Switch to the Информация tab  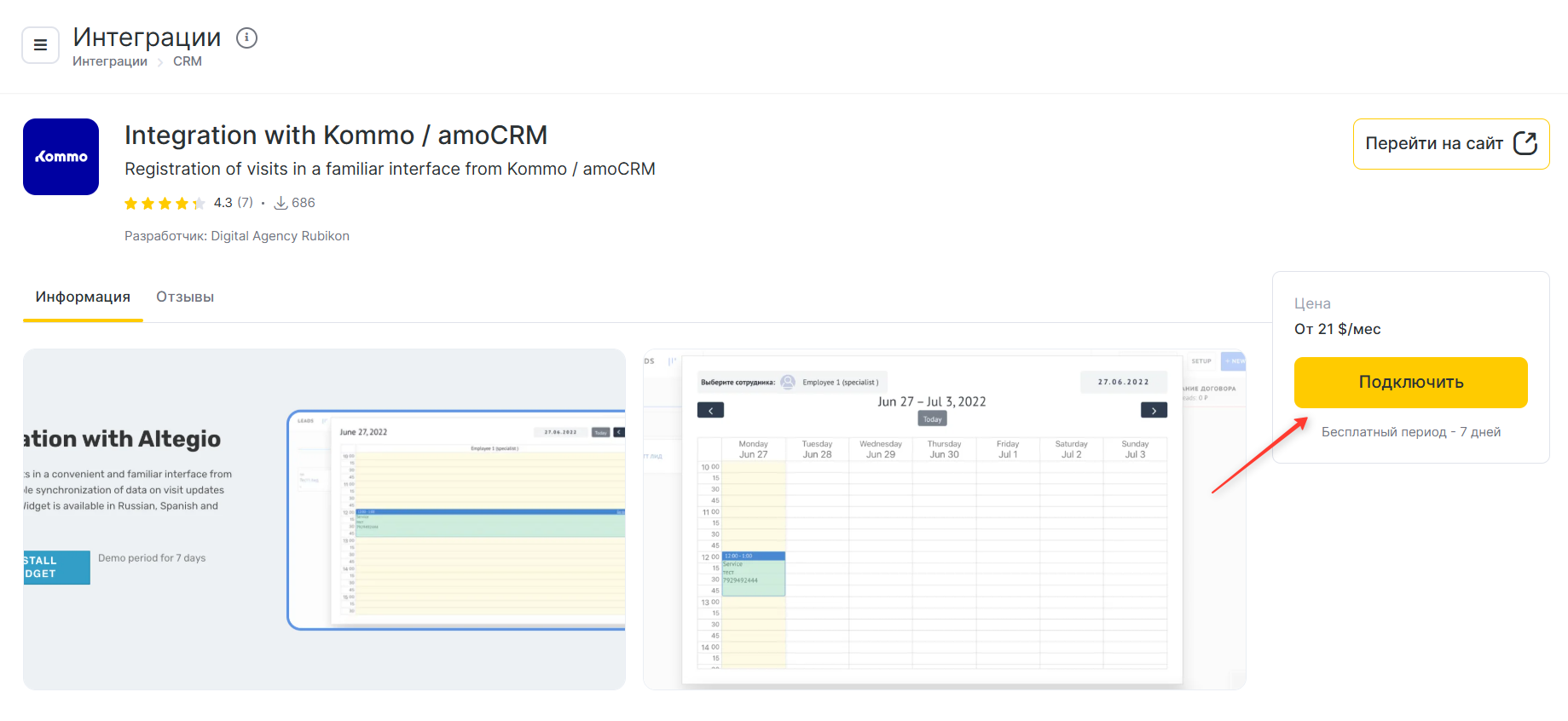(x=83, y=297)
